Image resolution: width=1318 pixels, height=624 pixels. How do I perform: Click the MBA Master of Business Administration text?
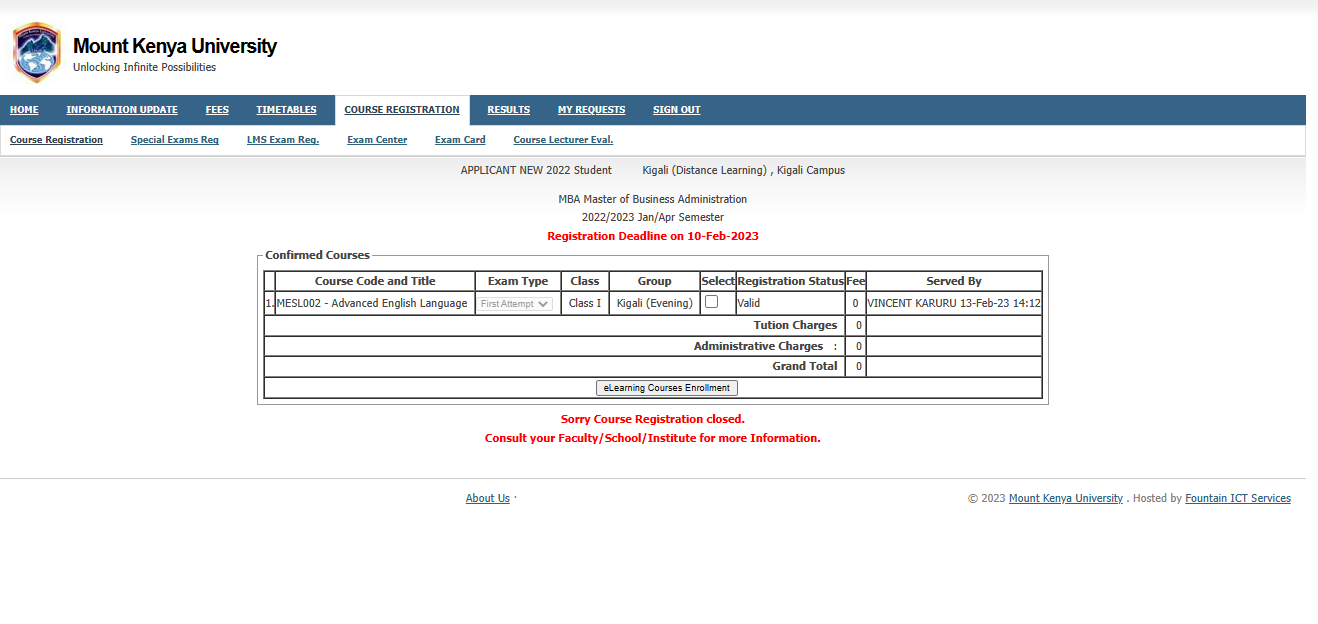[x=653, y=199]
